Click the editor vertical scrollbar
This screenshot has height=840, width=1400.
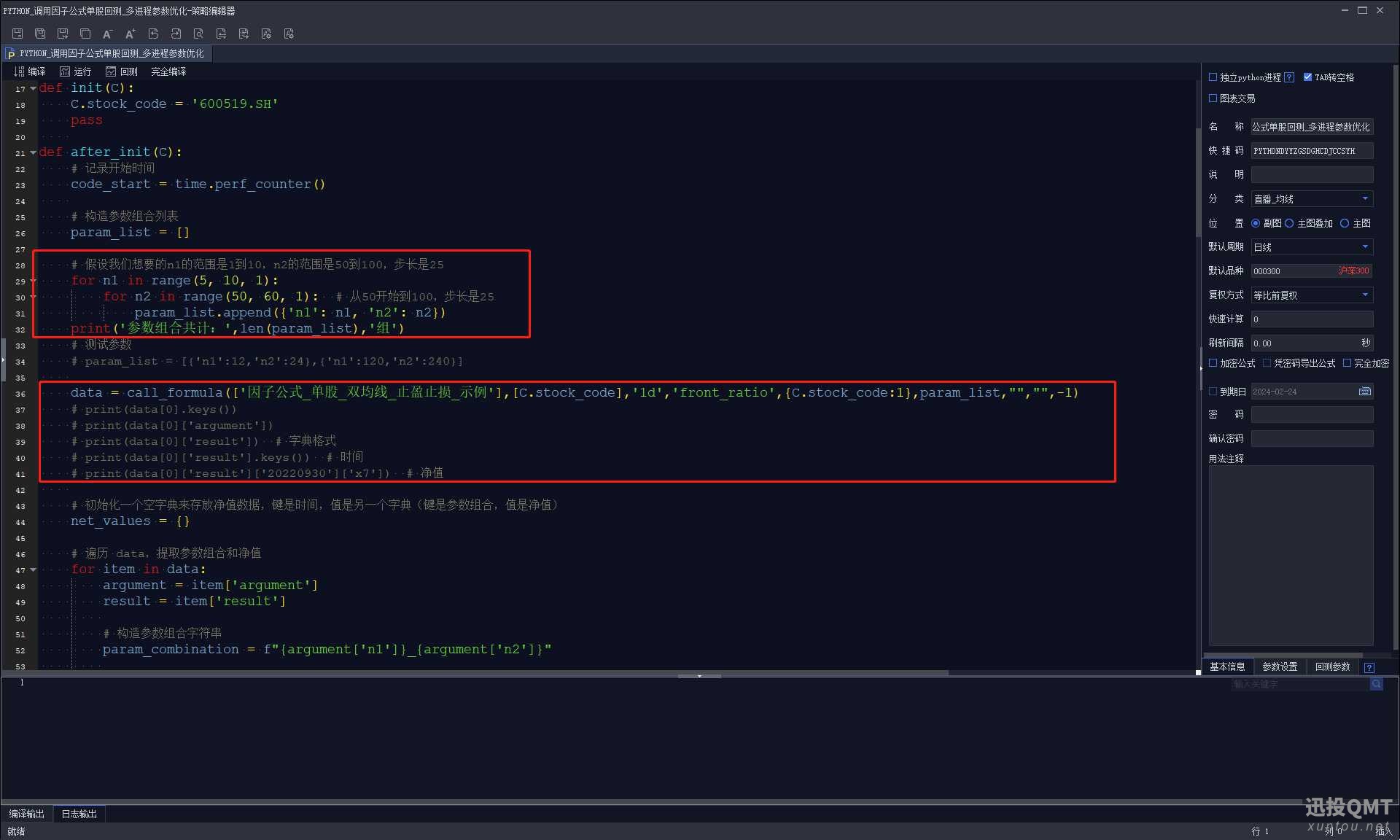[x=1198, y=182]
